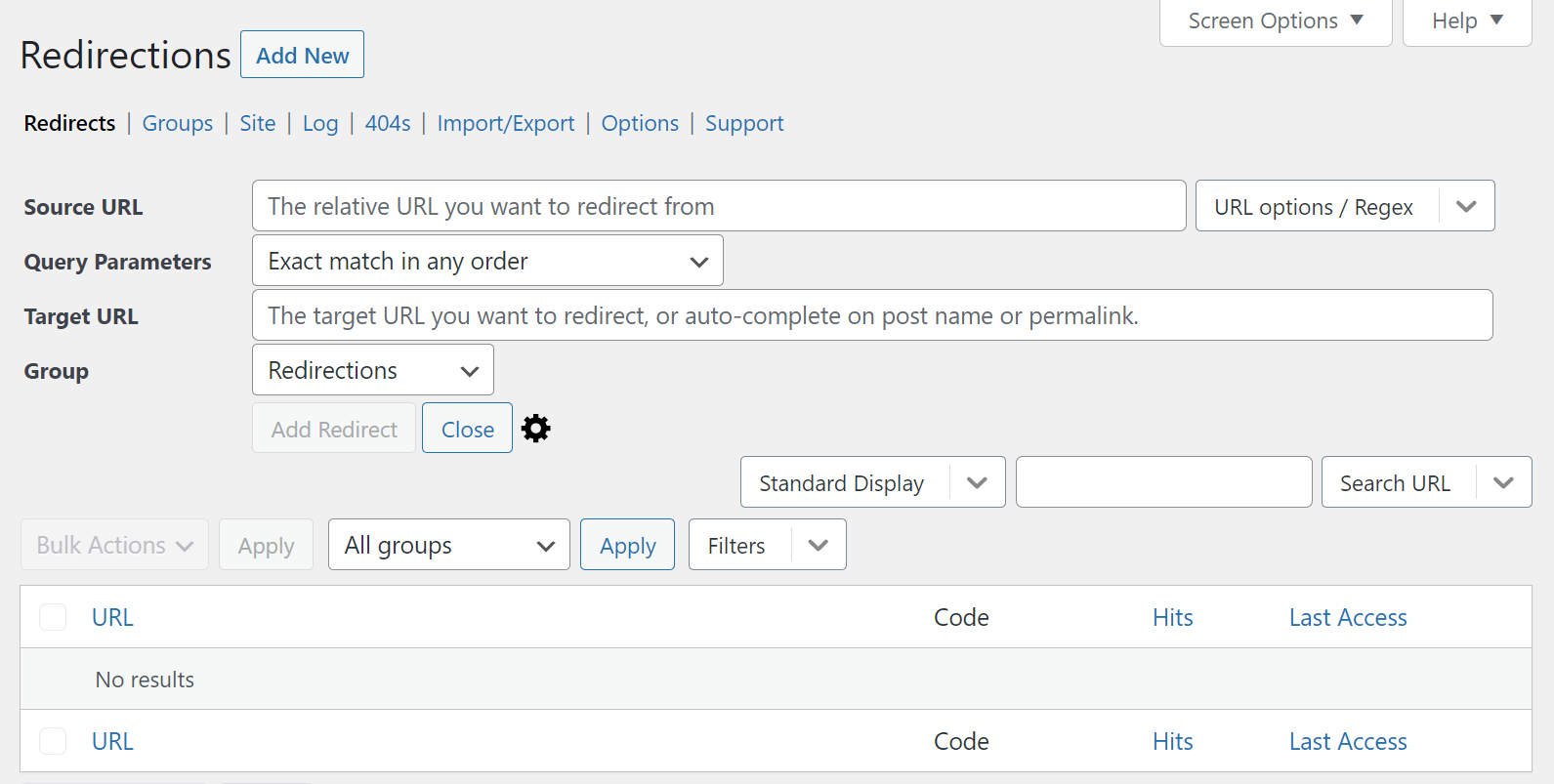Apply the selected group filter
1554x784 pixels.
[x=627, y=545]
